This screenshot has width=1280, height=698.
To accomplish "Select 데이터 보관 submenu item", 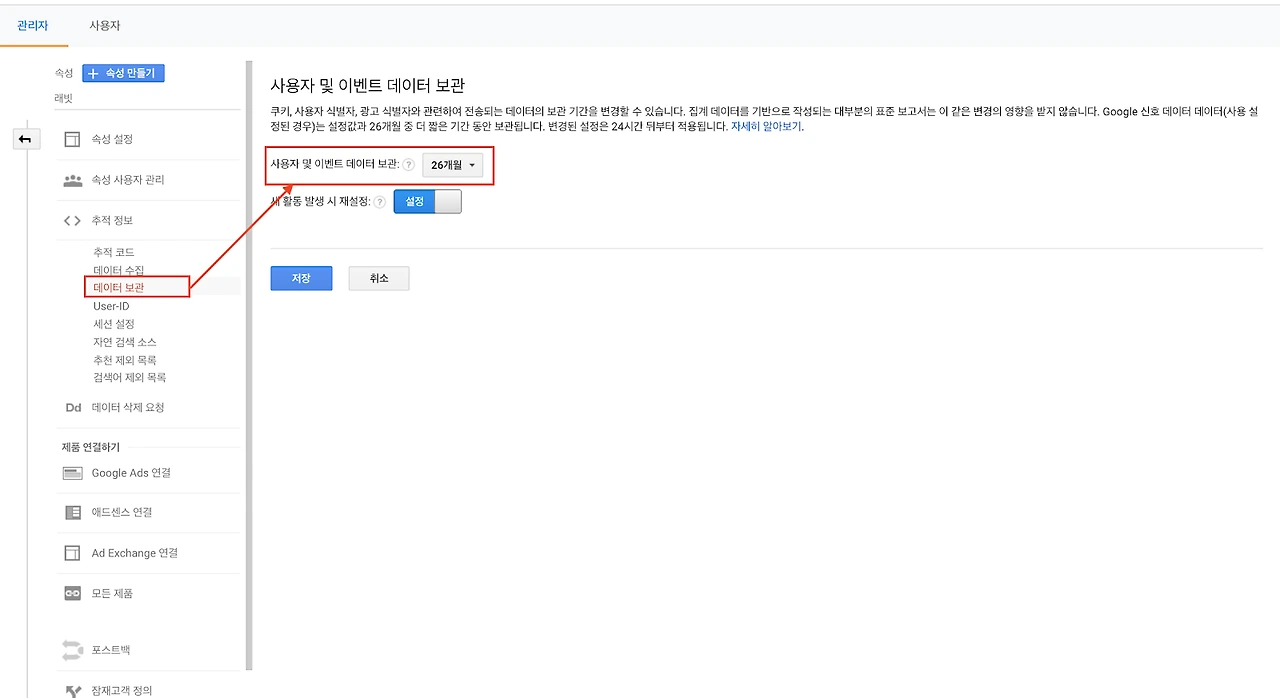I will click(x=119, y=287).
